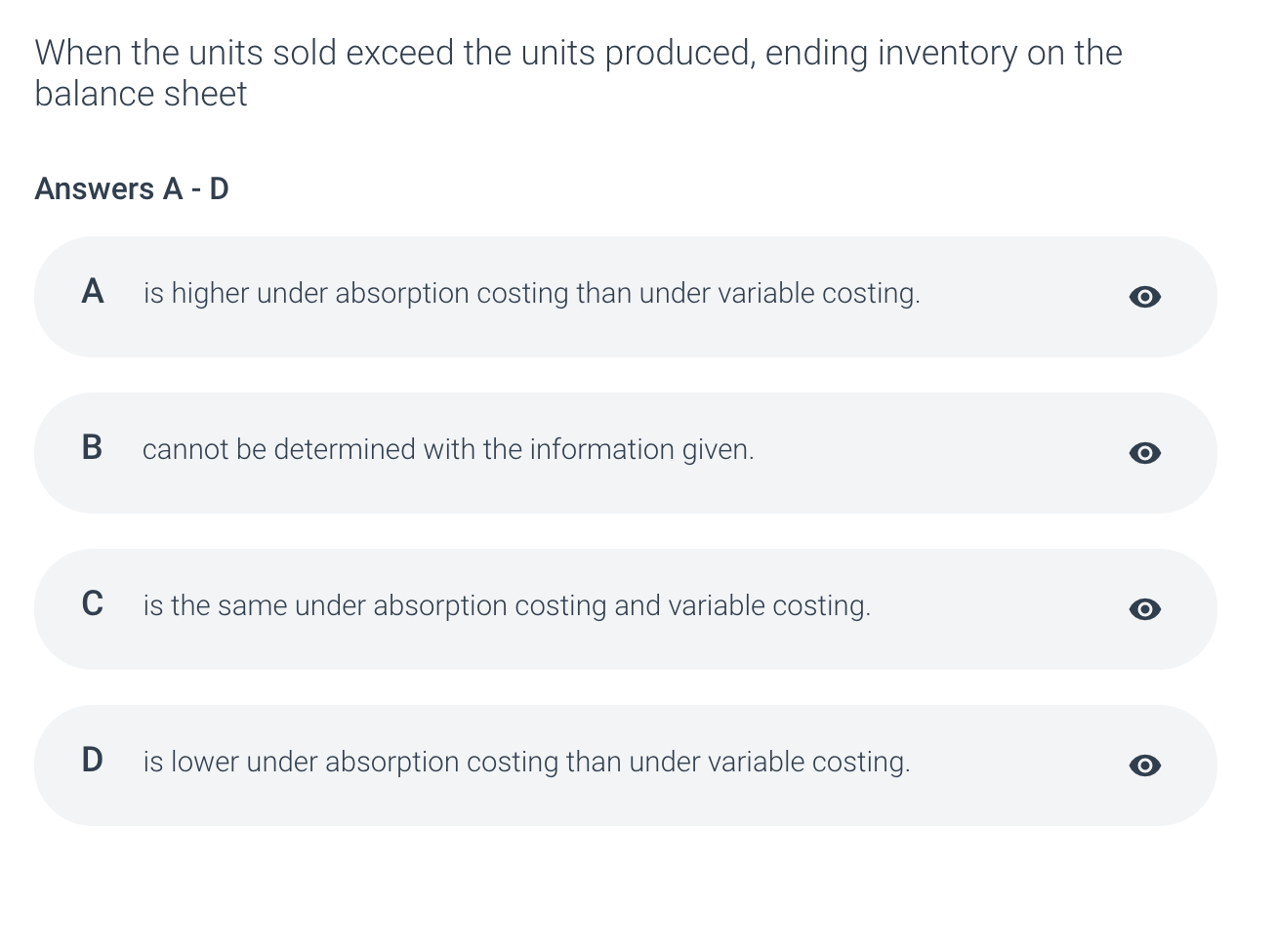This screenshot has height=952, width=1276.
Task: Reveal answer B details using the eye toggle
Action: (1144, 453)
